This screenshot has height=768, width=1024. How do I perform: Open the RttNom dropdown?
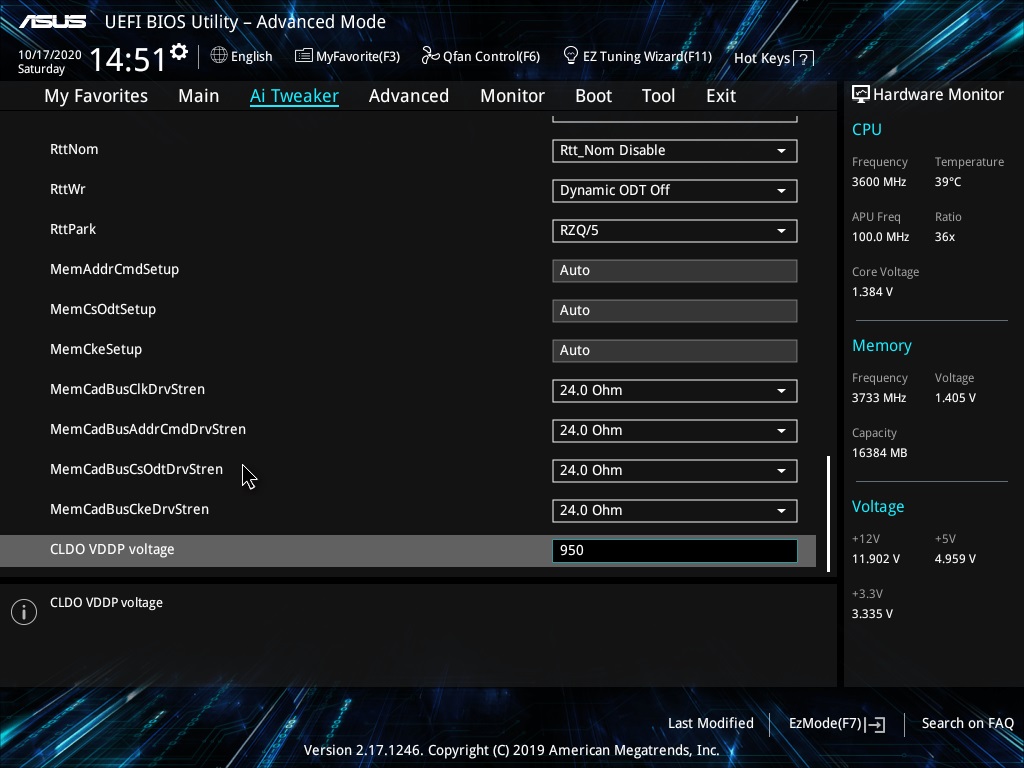675,151
